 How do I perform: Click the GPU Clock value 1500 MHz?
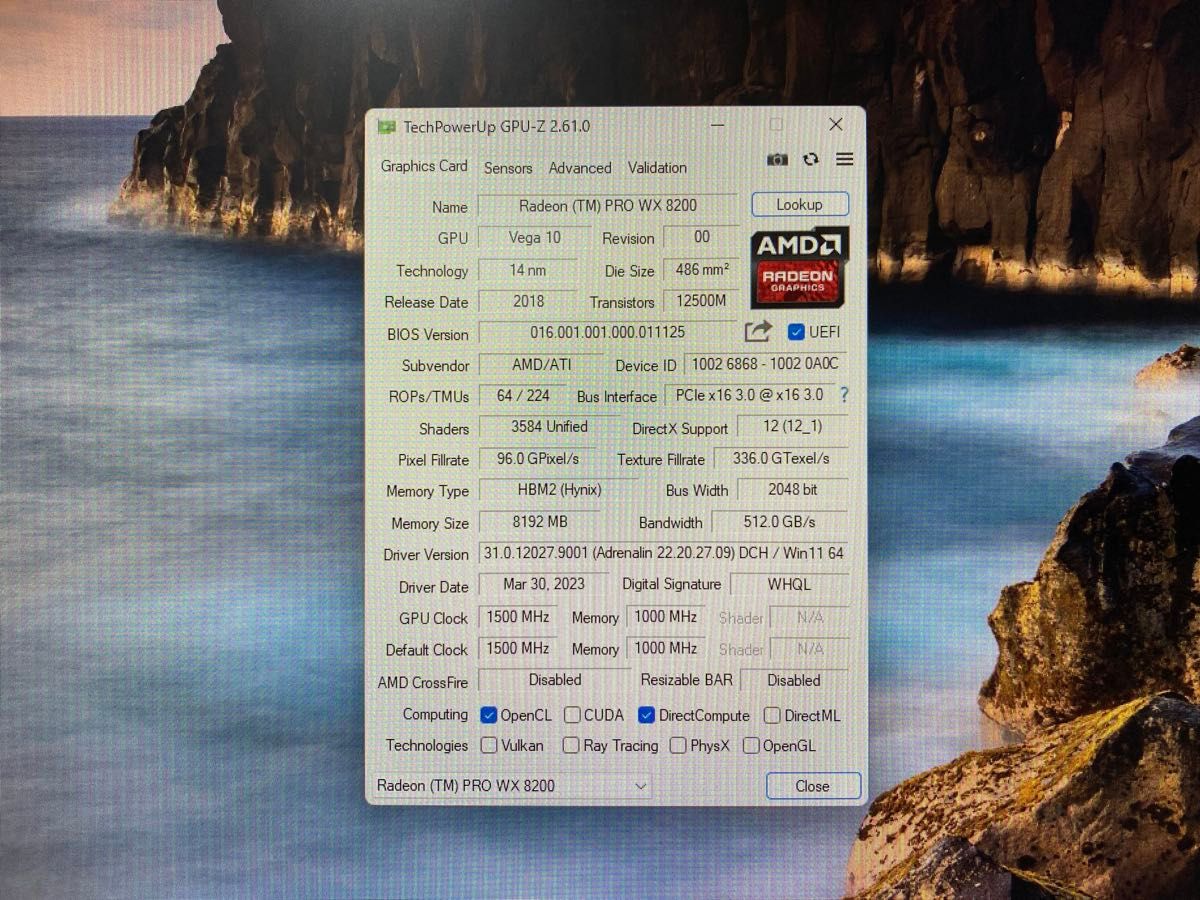click(518, 617)
